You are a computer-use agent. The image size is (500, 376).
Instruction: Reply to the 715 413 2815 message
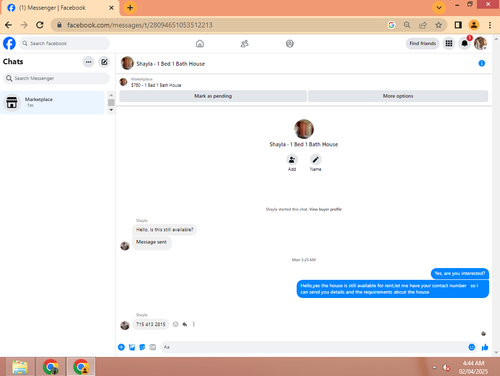click(185, 324)
